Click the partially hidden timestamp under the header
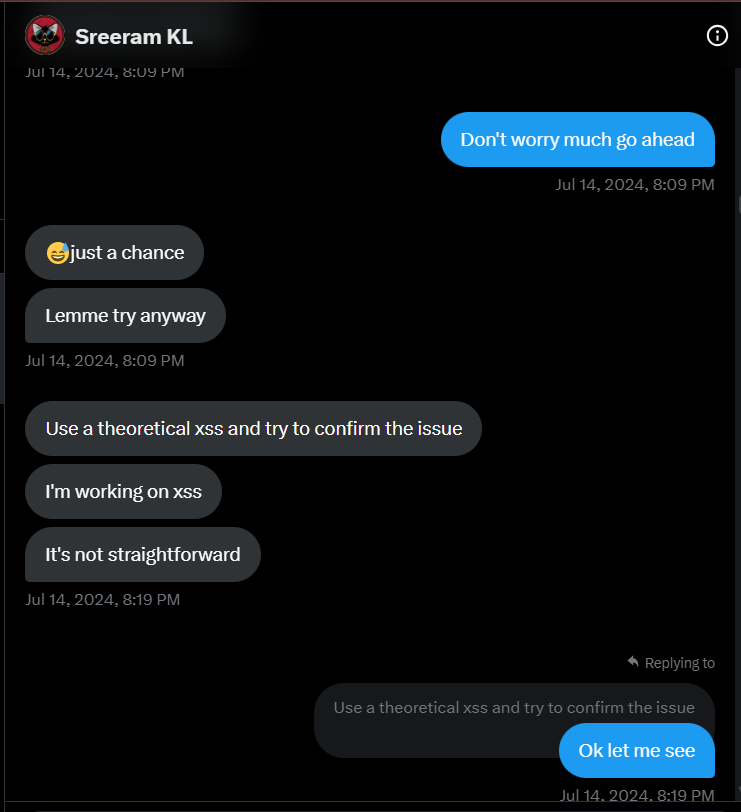Image resolution: width=741 pixels, height=812 pixels. [x=105, y=73]
